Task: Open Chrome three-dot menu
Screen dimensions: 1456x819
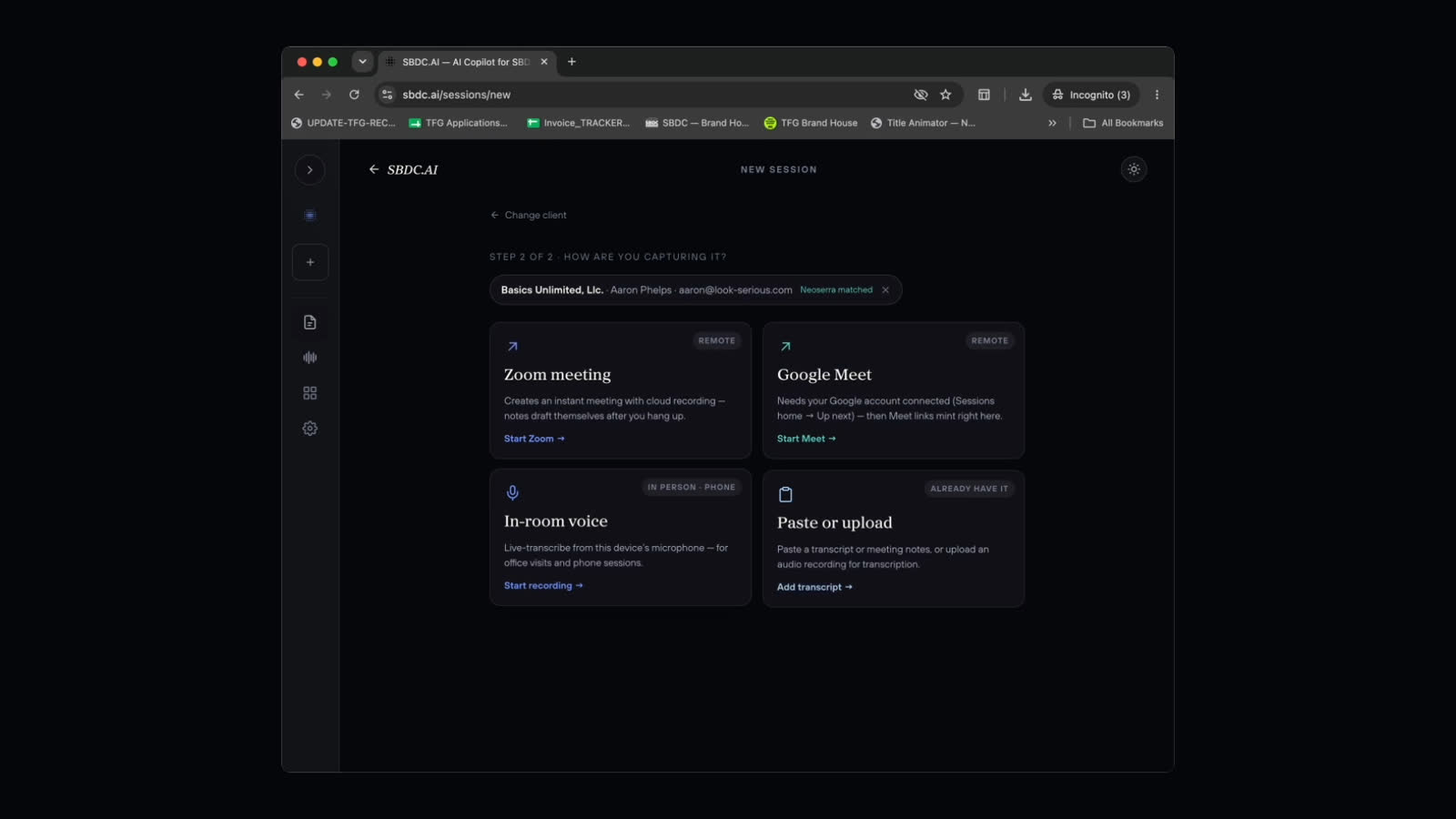Action: (1157, 95)
